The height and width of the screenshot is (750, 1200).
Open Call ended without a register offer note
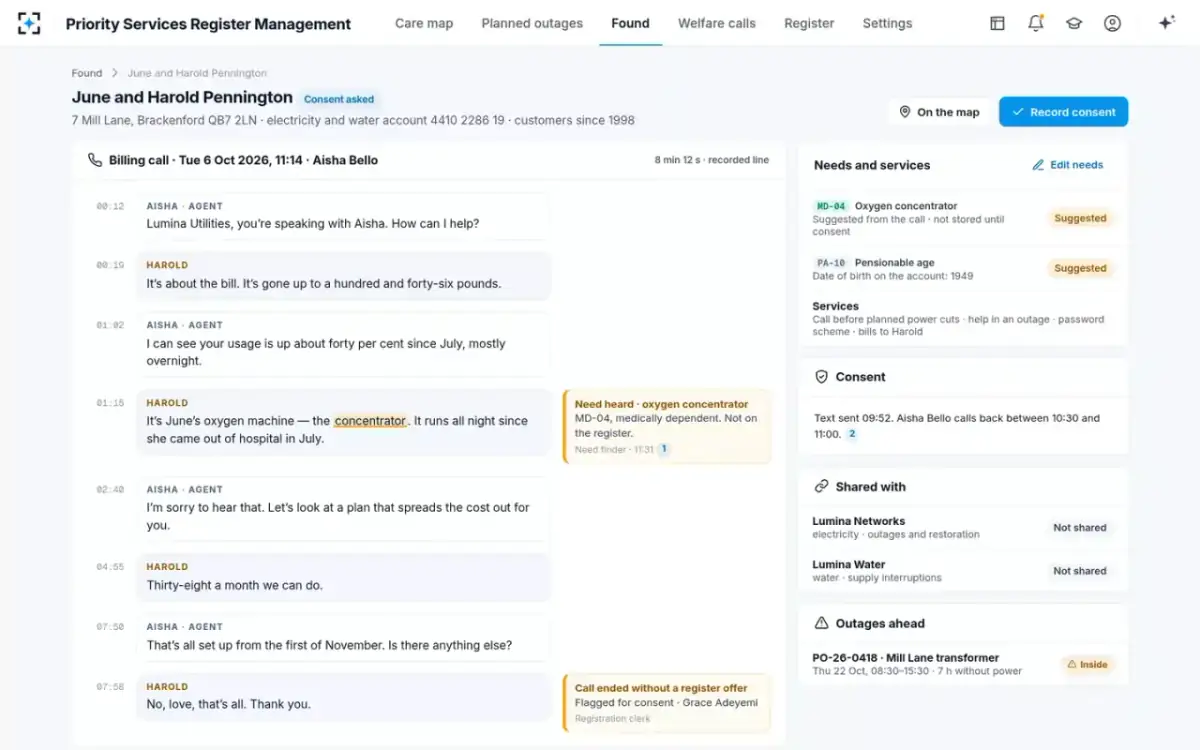(666, 702)
